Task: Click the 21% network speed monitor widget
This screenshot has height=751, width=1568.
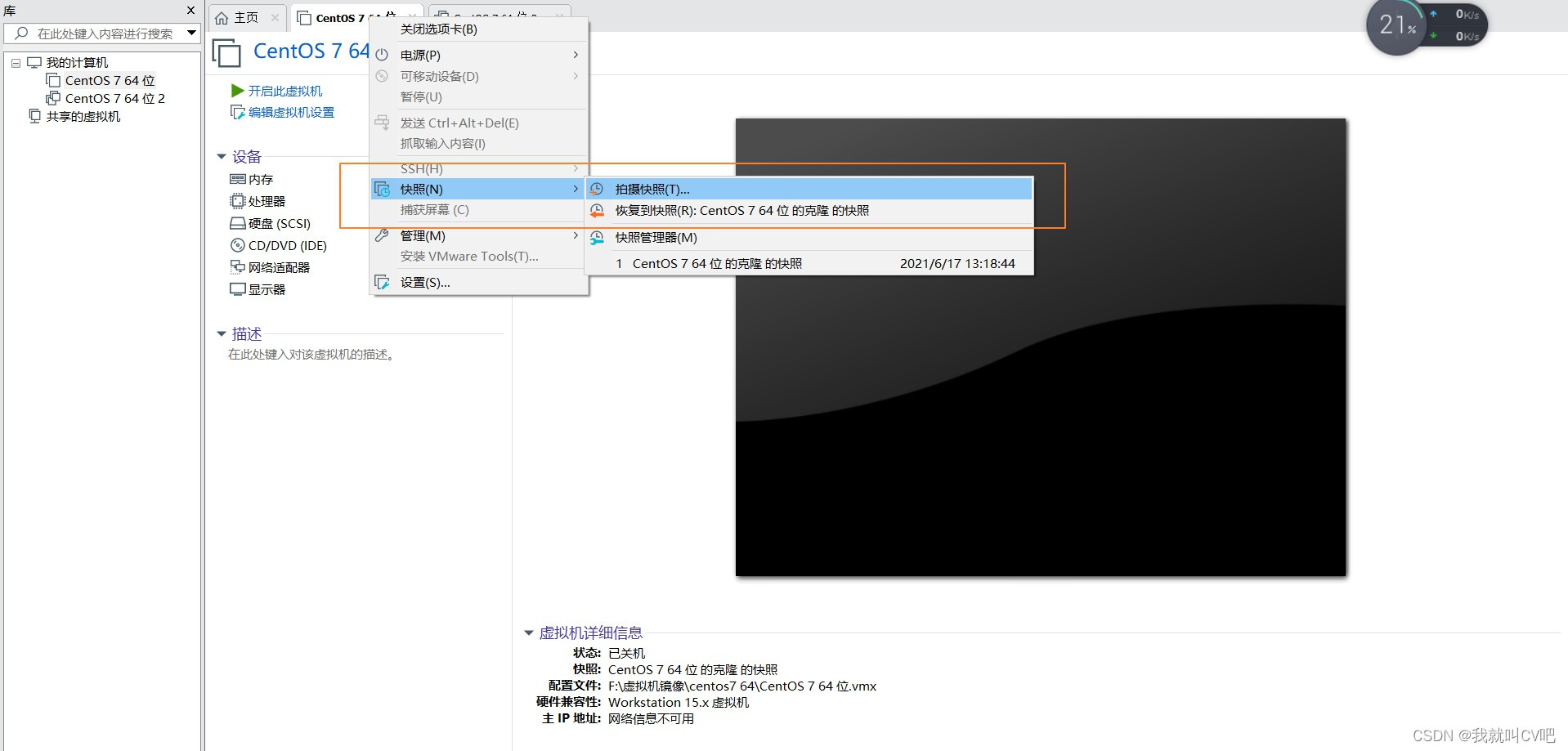Action: (x=1427, y=26)
